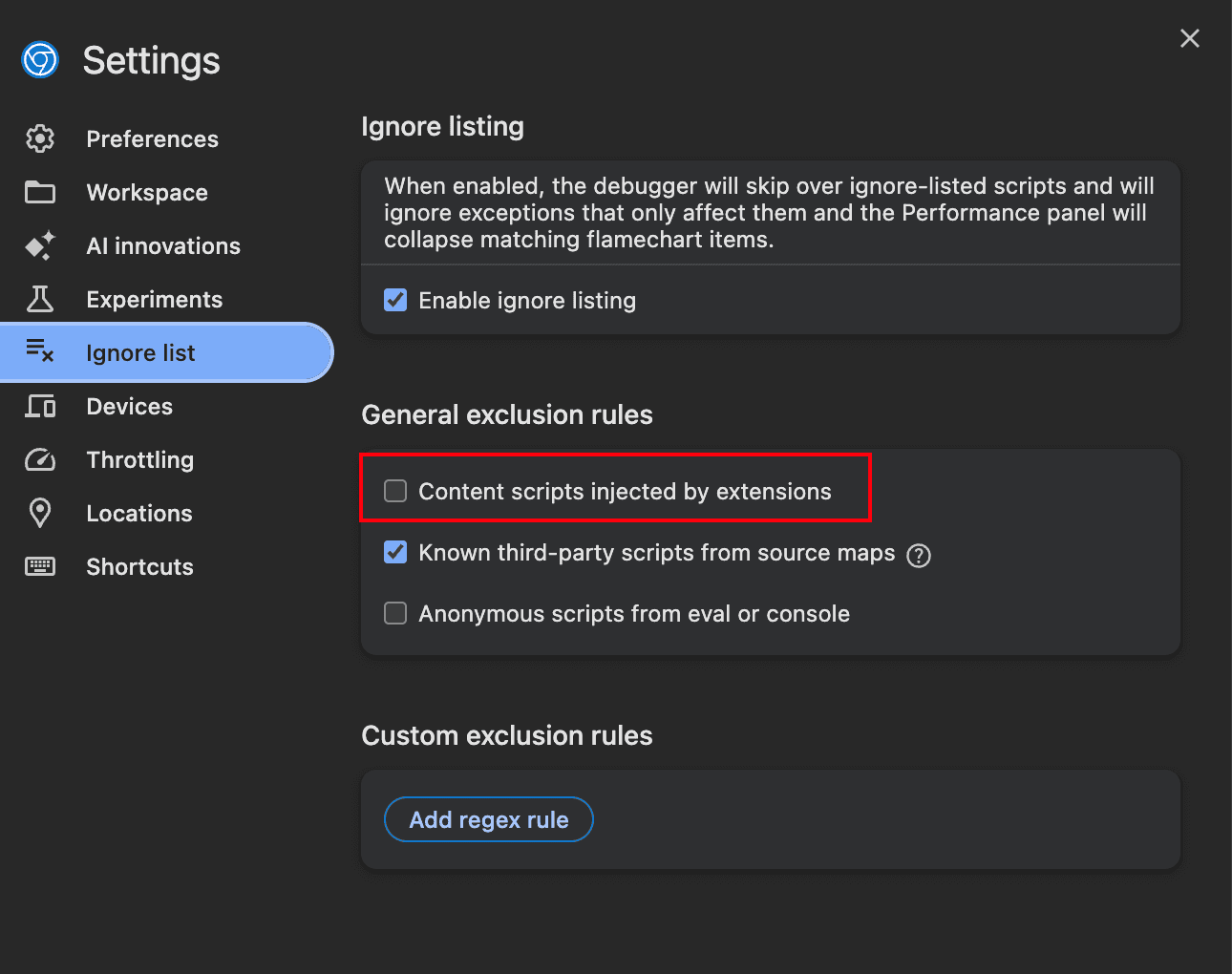
Task: Enable Content scripts injected by extensions
Action: (x=395, y=491)
